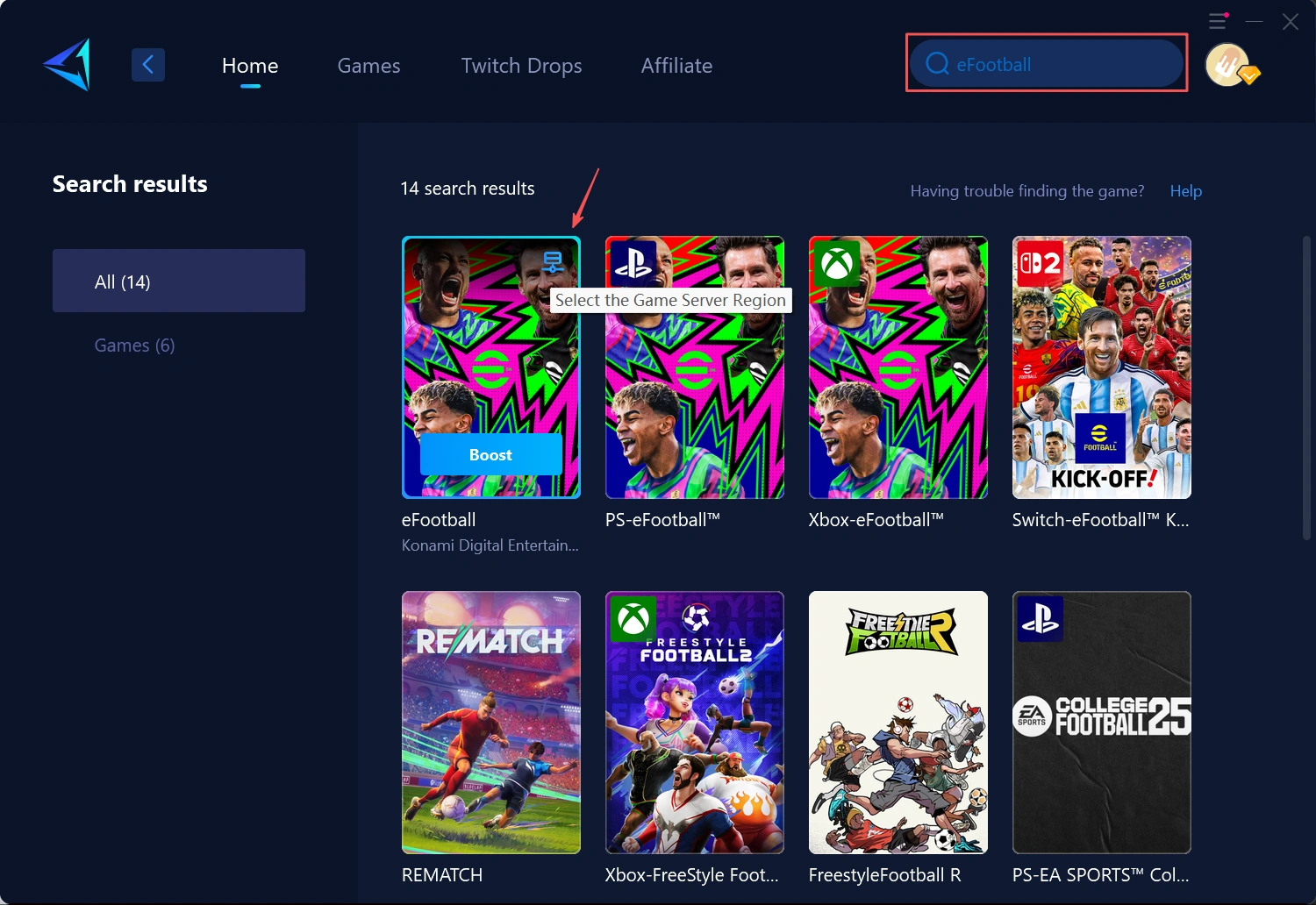Open the Help link

(1186, 190)
